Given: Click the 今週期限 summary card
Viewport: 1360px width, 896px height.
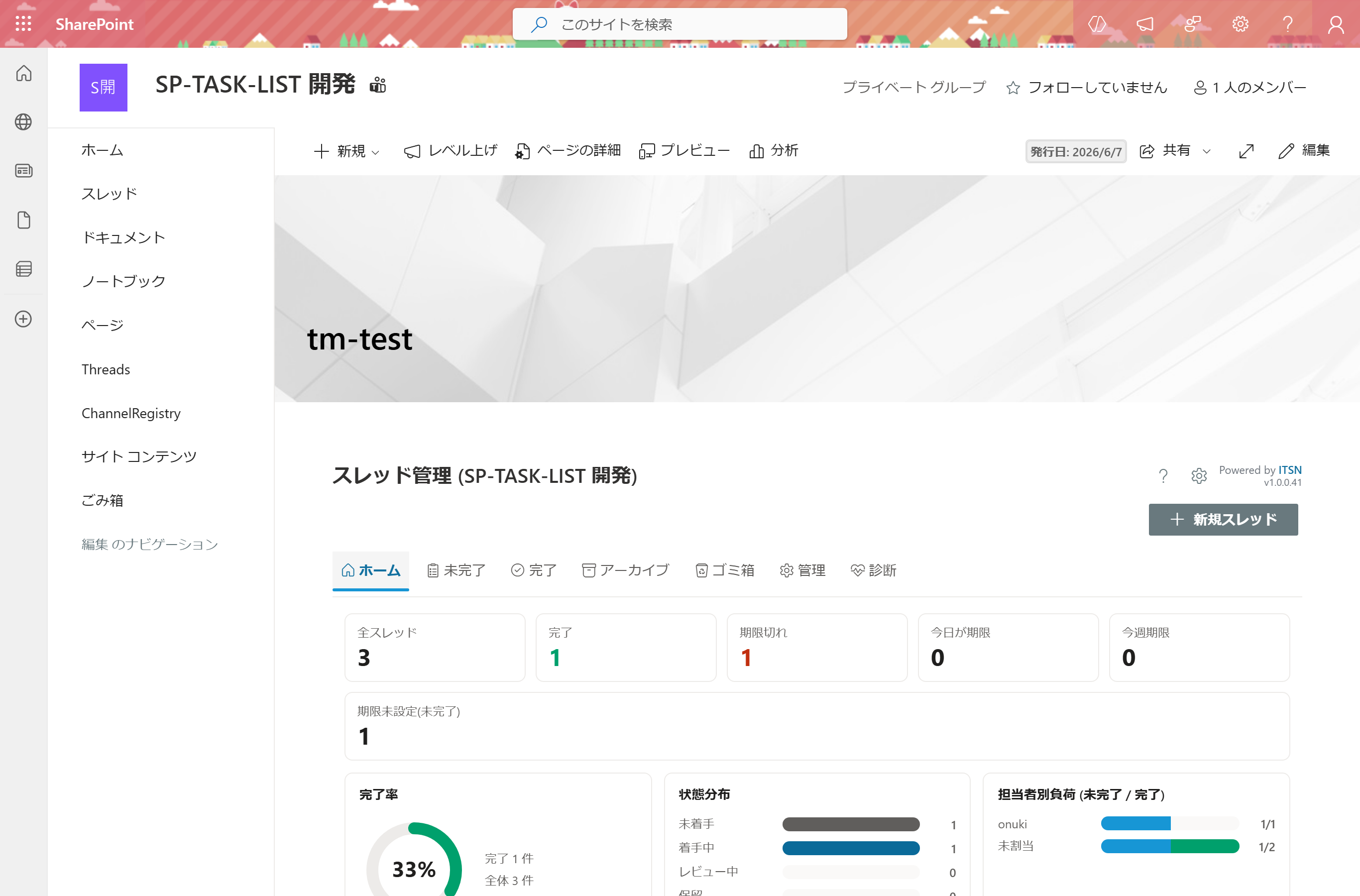Looking at the screenshot, I should (x=1199, y=648).
